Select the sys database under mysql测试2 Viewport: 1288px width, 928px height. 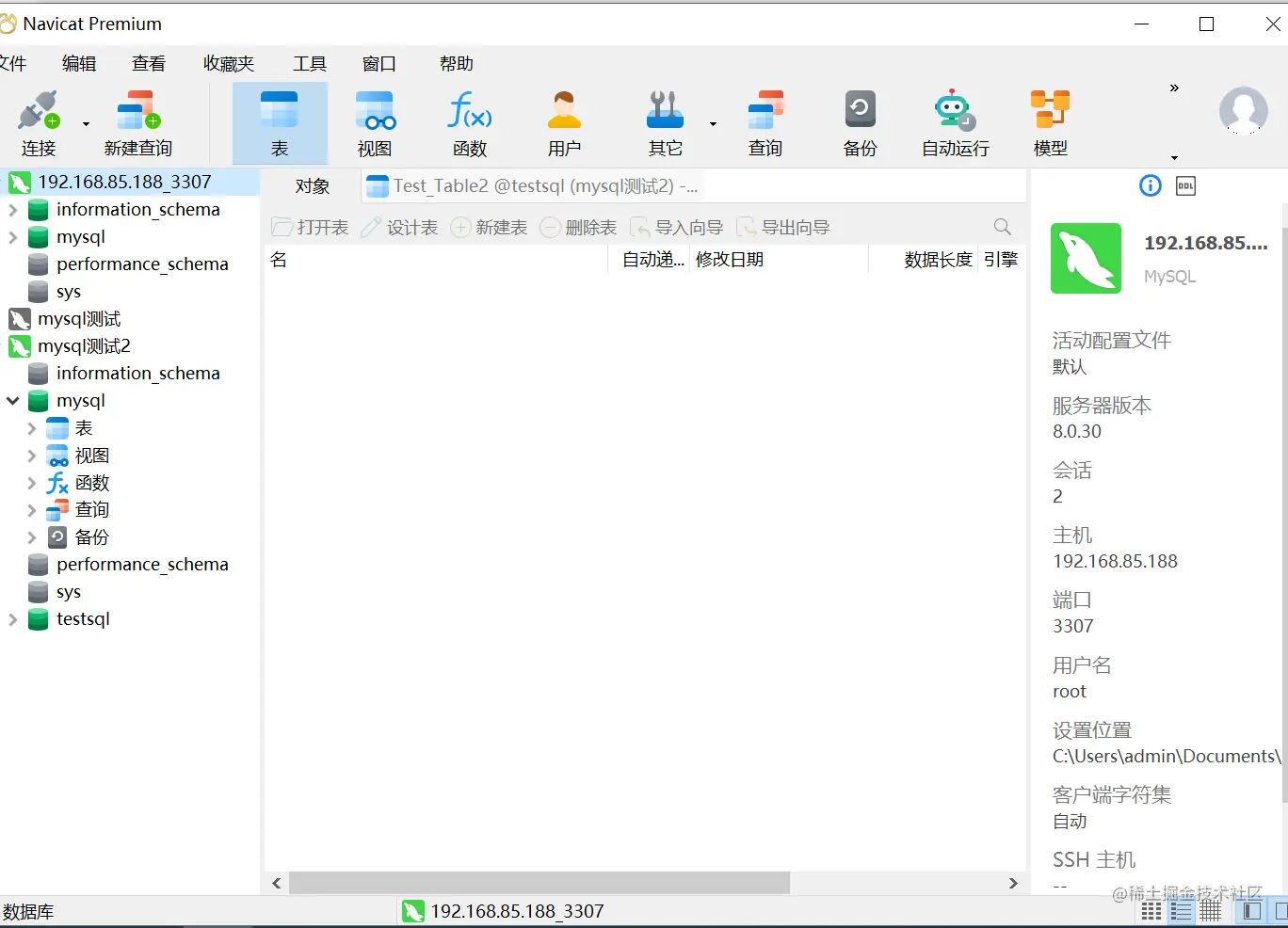pyautogui.click(x=68, y=592)
